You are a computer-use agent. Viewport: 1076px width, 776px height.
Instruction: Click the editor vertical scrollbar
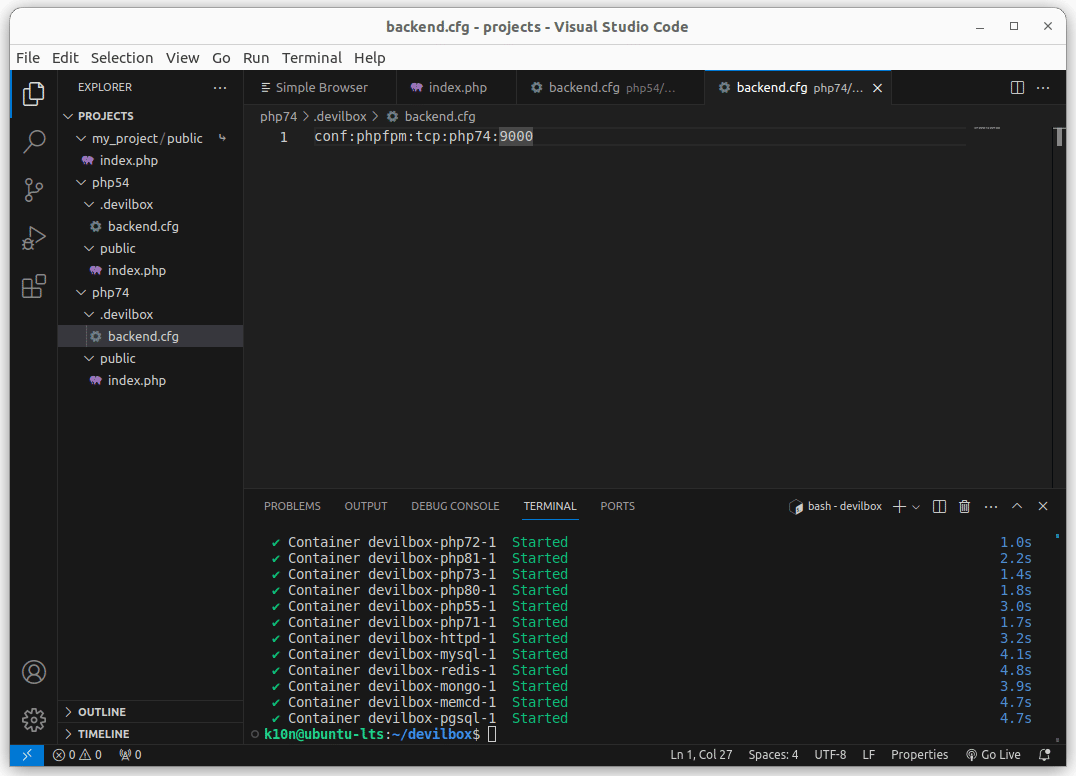1058,300
